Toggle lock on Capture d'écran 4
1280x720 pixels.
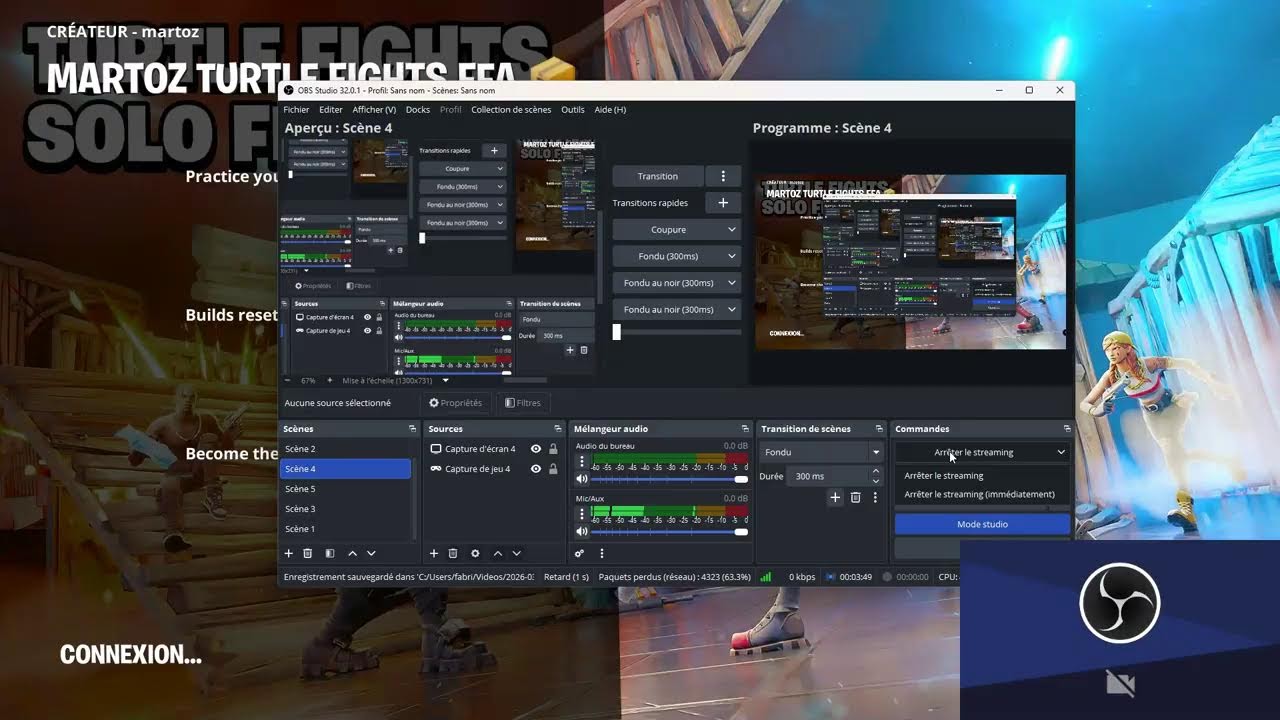(x=553, y=449)
